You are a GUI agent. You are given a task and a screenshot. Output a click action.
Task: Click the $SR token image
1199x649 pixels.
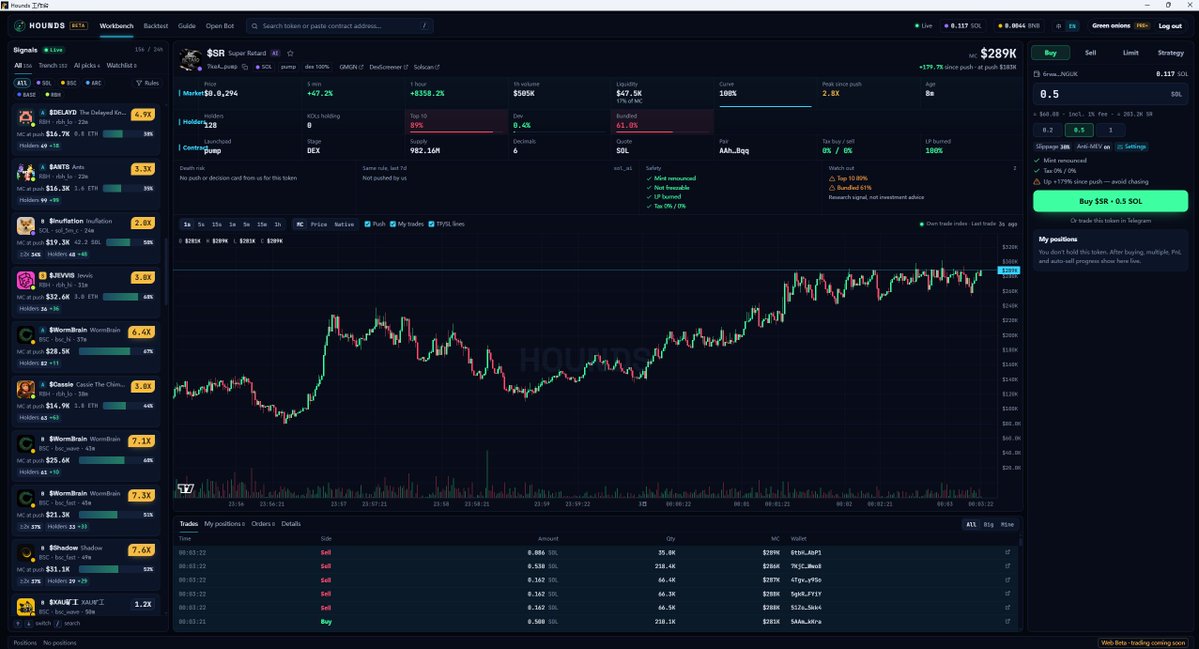(x=190, y=59)
